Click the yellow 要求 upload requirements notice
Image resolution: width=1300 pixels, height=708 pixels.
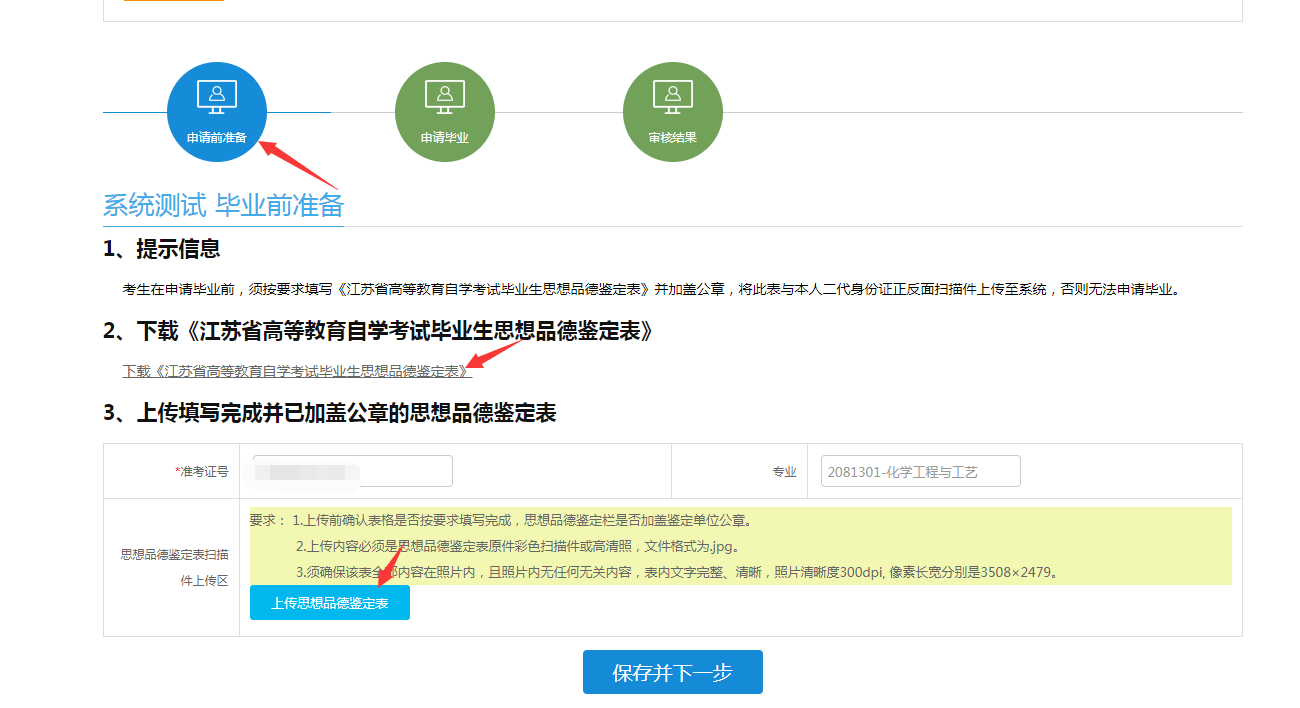[x=741, y=546]
